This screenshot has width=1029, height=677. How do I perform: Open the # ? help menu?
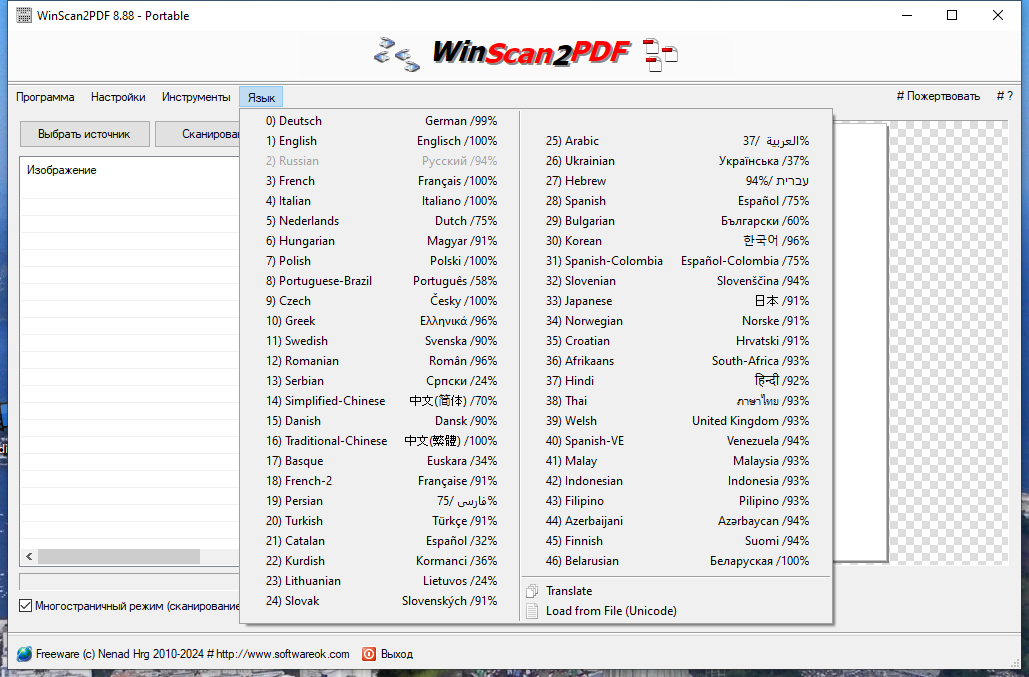point(1005,96)
